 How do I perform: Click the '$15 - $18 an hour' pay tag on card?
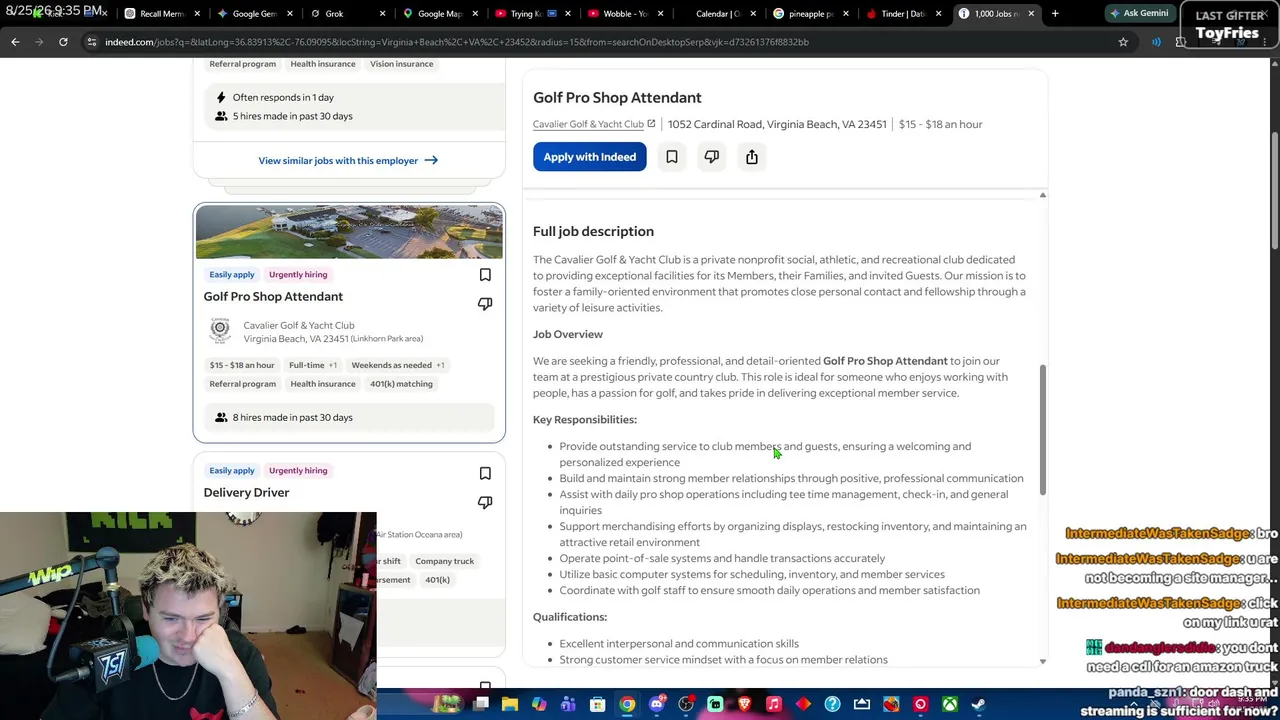coord(242,365)
